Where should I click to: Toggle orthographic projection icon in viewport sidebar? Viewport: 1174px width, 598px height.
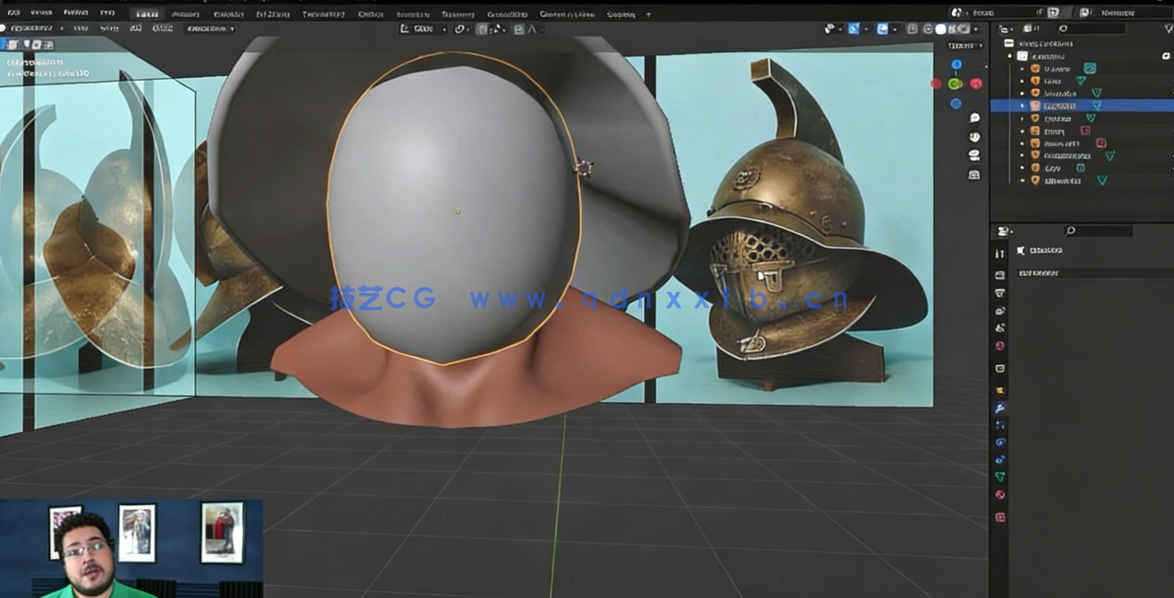[972, 172]
